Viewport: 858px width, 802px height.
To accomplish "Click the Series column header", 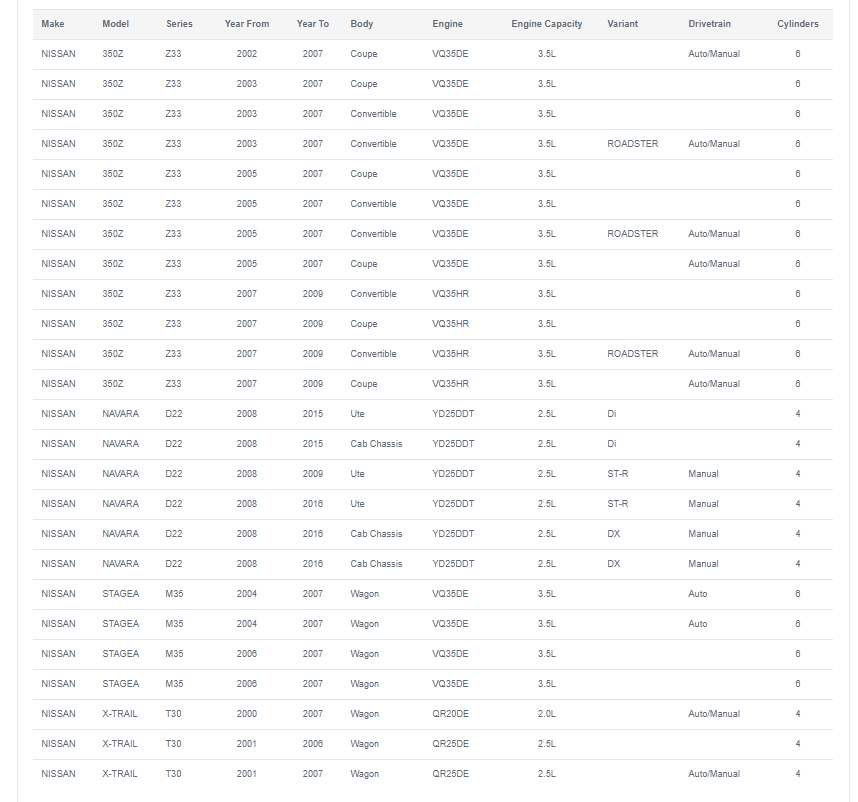I will click(x=179, y=24).
